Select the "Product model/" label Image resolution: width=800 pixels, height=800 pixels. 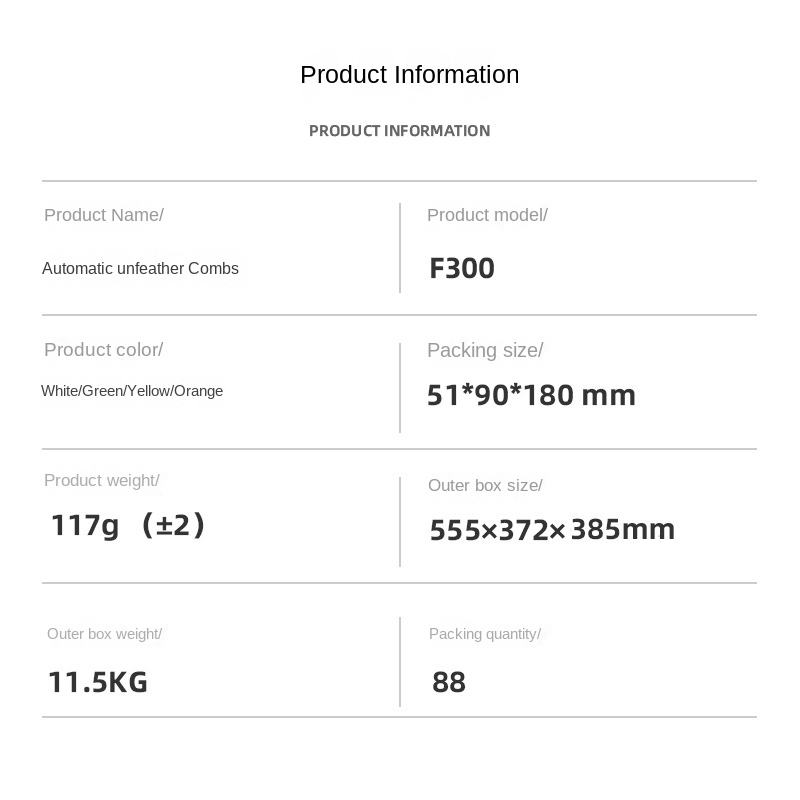[487, 215]
